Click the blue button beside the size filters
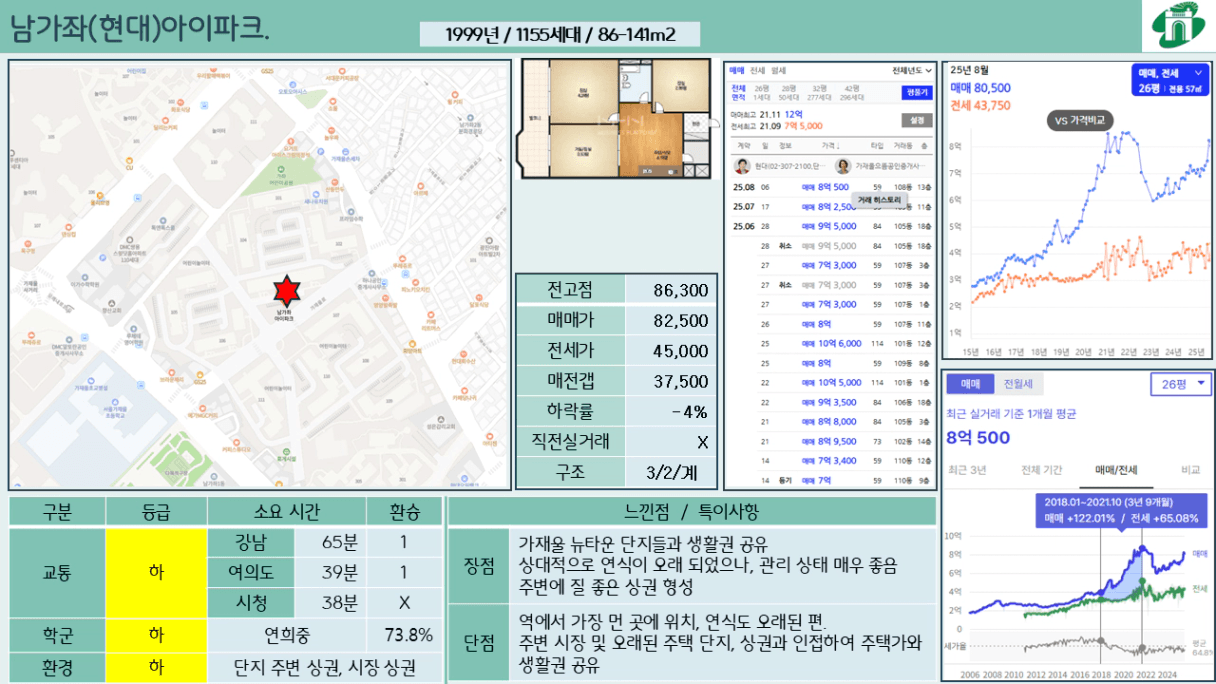 point(916,93)
